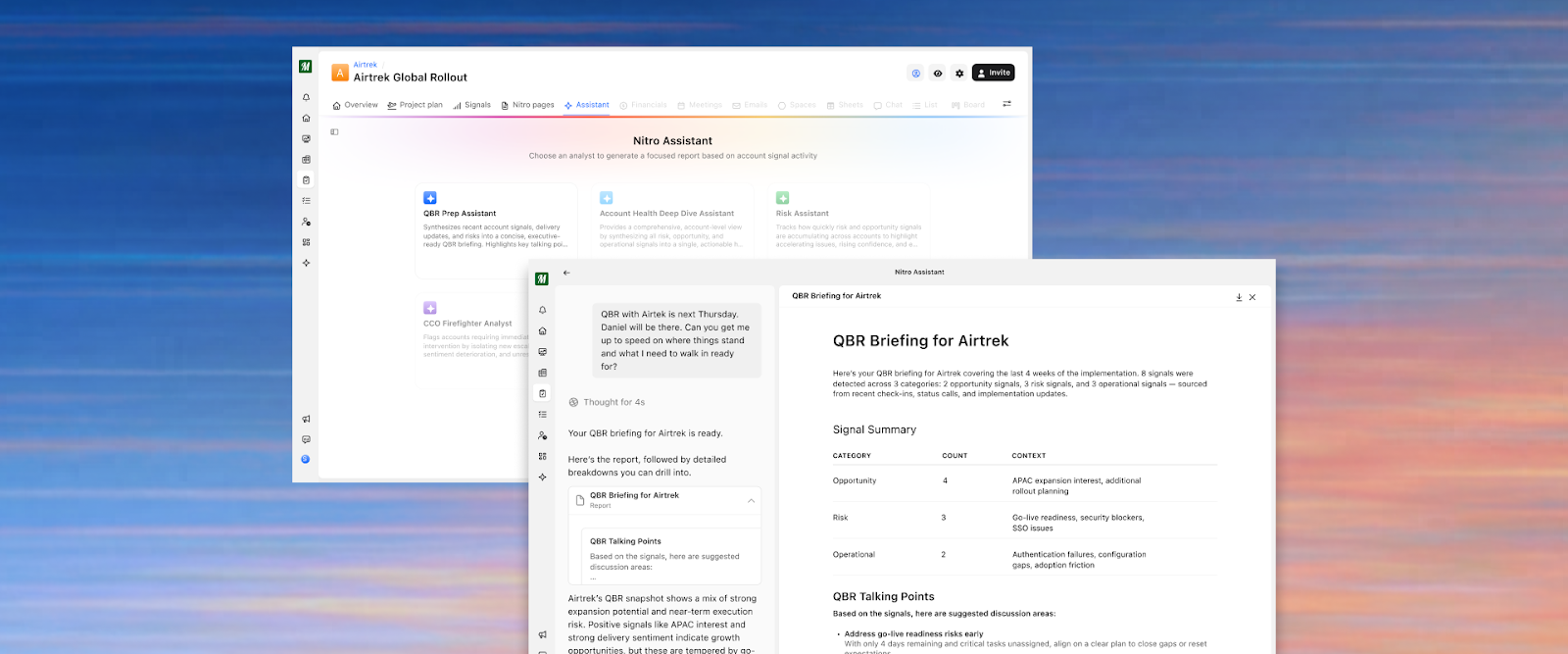The image size is (1568, 654).
Task: Select the Assistant tab
Action: coord(586,105)
